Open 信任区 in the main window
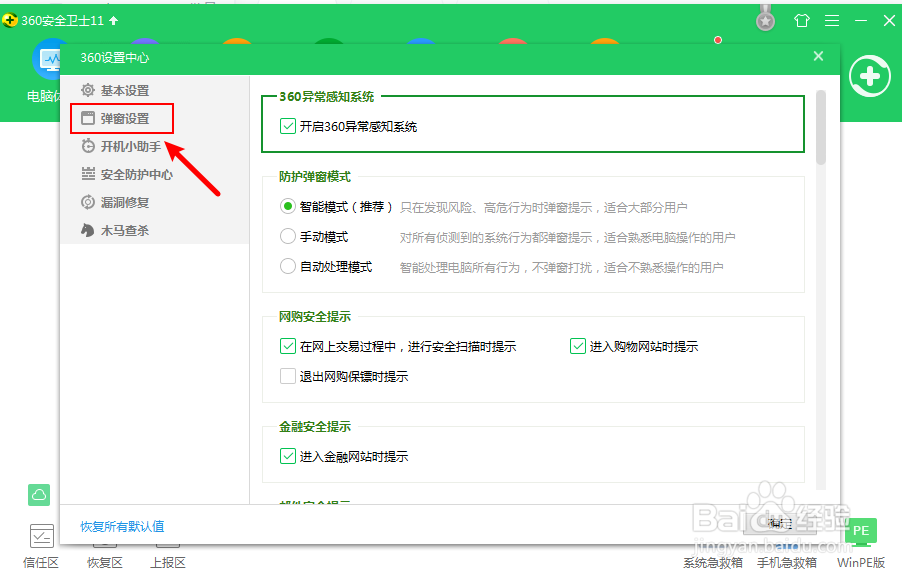Screen dimensions: 902x577 (41, 546)
